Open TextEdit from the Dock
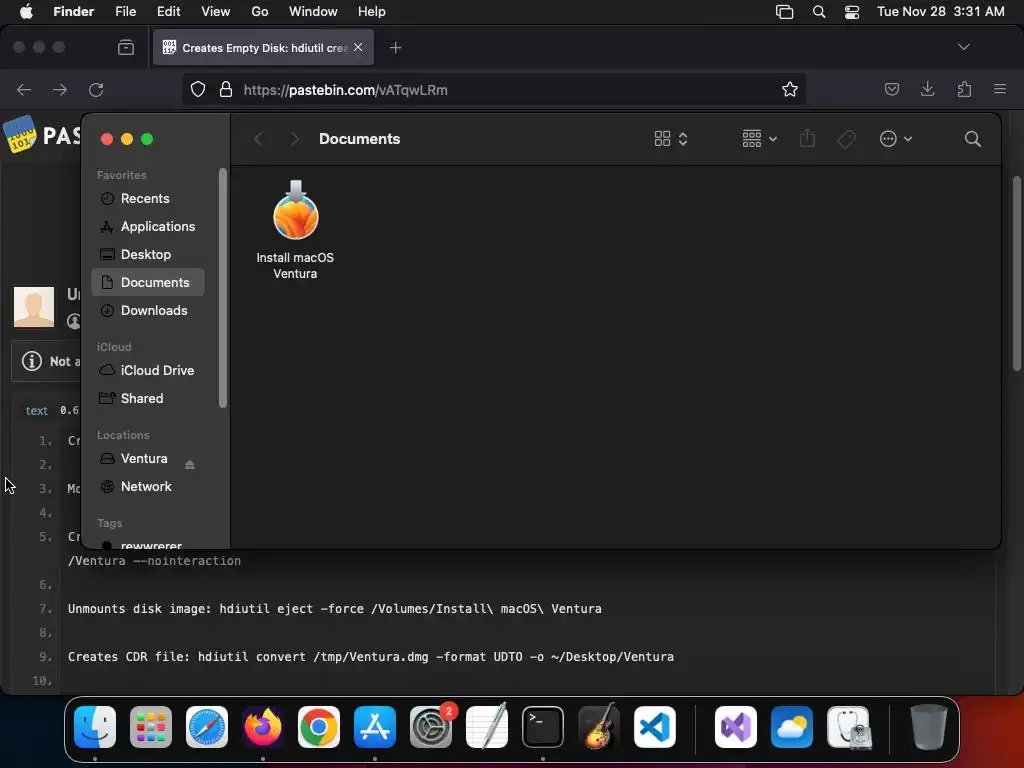 click(x=487, y=726)
